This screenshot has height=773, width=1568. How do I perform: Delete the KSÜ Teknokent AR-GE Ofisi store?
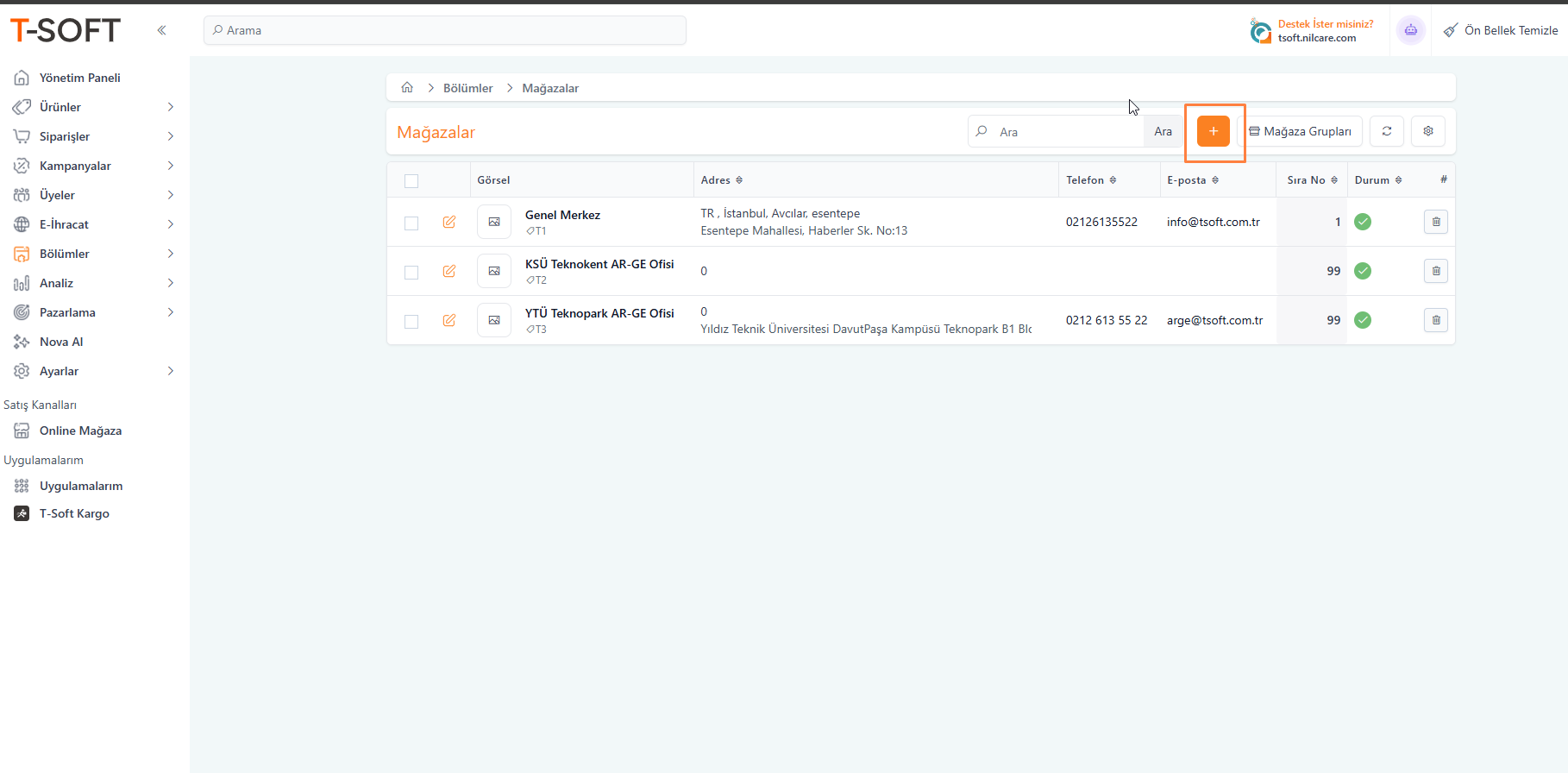pos(1436,271)
